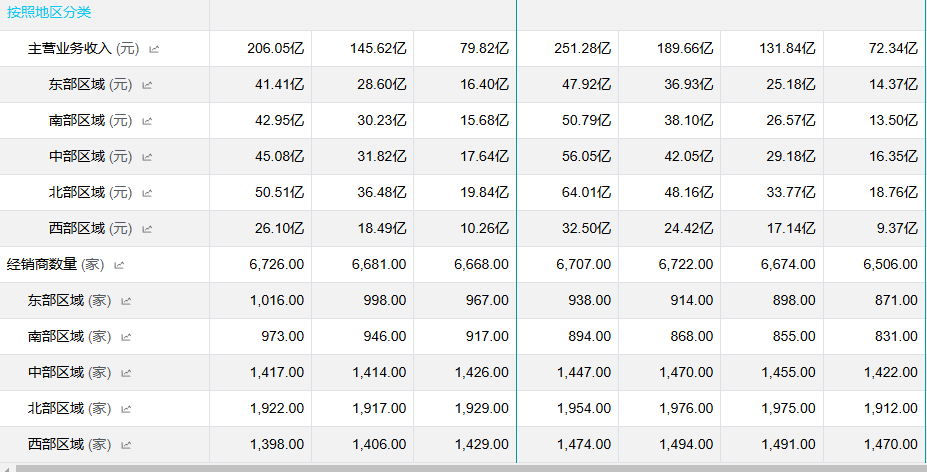This screenshot has height=472, width=927.
Task: Click the cell showing 6,726.00
Action: (x=276, y=265)
